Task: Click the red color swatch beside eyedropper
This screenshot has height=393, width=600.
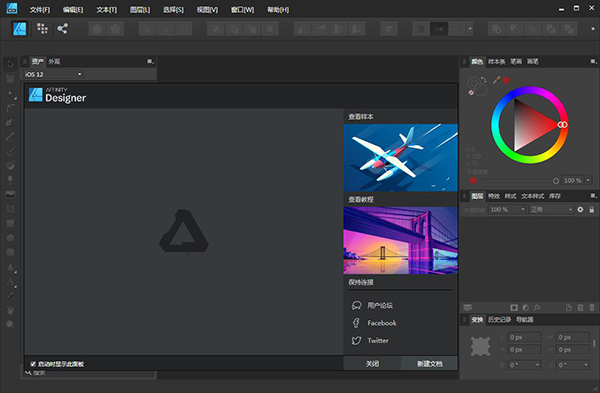Action: tap(507, 80)
